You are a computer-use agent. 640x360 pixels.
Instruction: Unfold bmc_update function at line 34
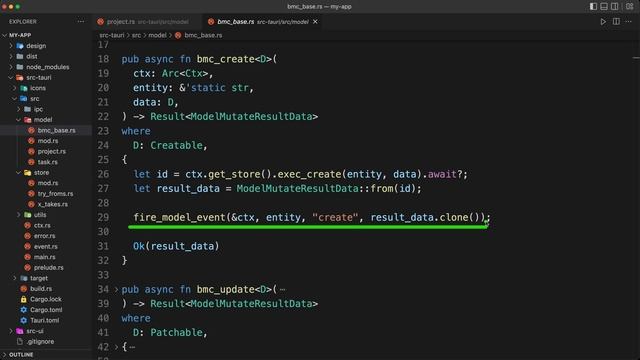(x=116, y=289)
